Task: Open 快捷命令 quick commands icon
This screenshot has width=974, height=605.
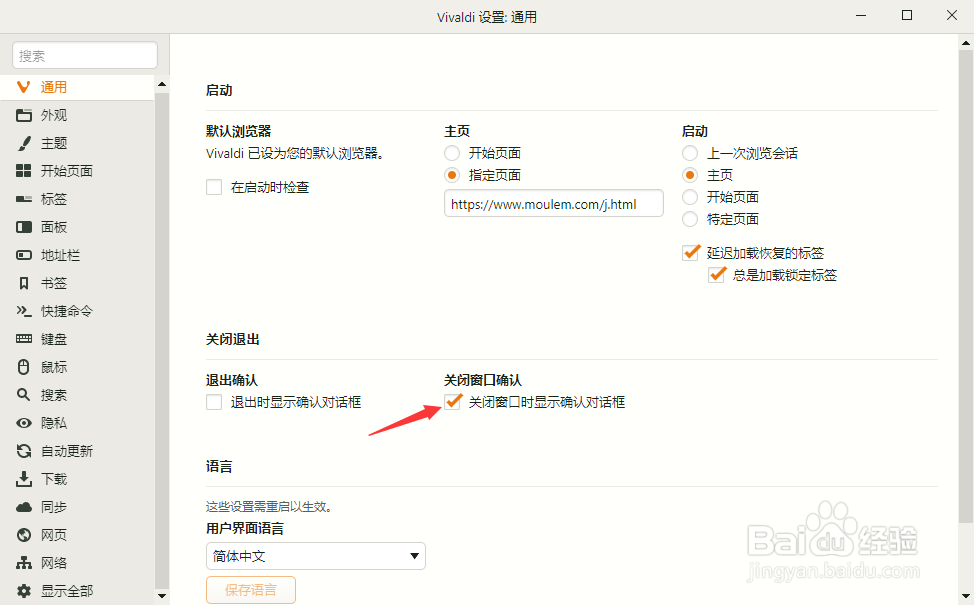Action: point(24,311)
